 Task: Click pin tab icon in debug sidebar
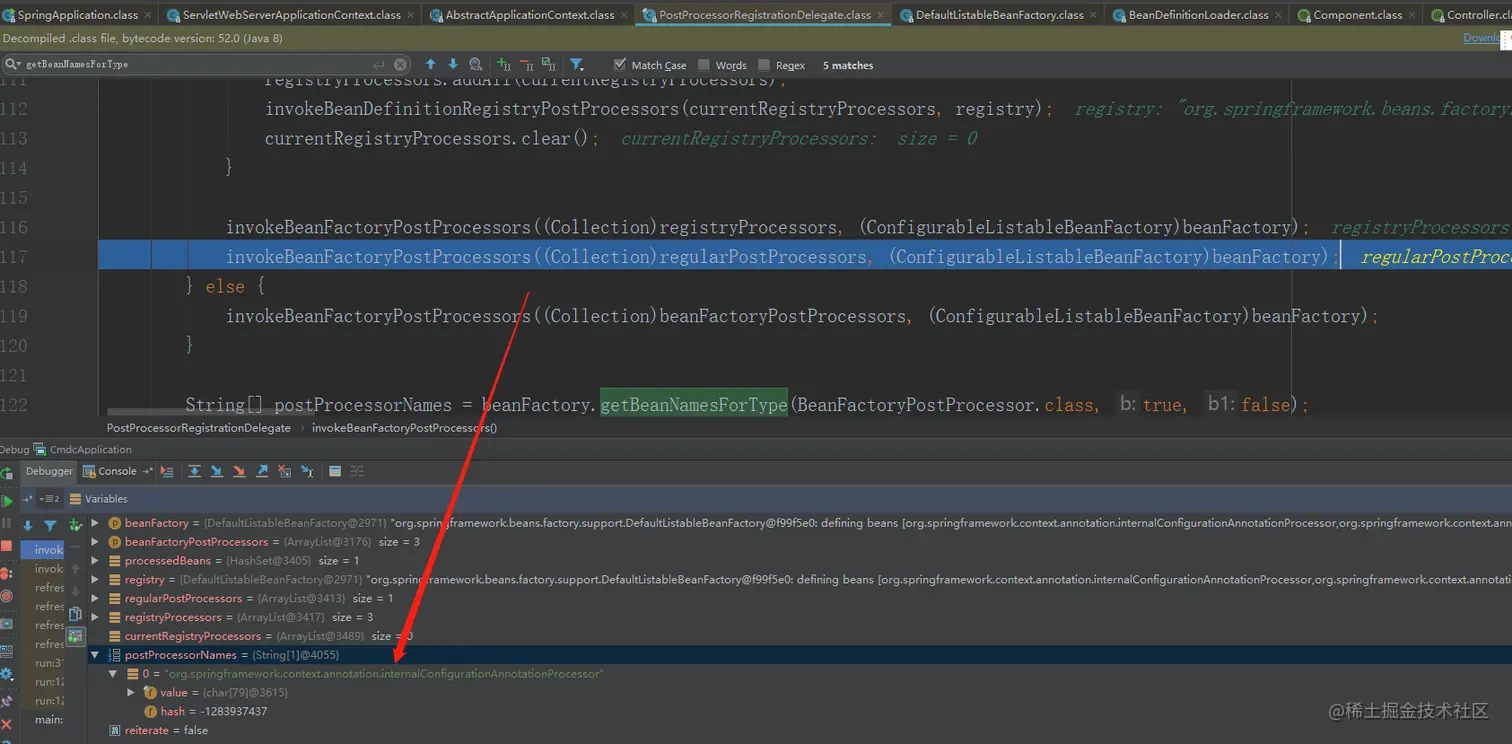[x=6, y=702]
